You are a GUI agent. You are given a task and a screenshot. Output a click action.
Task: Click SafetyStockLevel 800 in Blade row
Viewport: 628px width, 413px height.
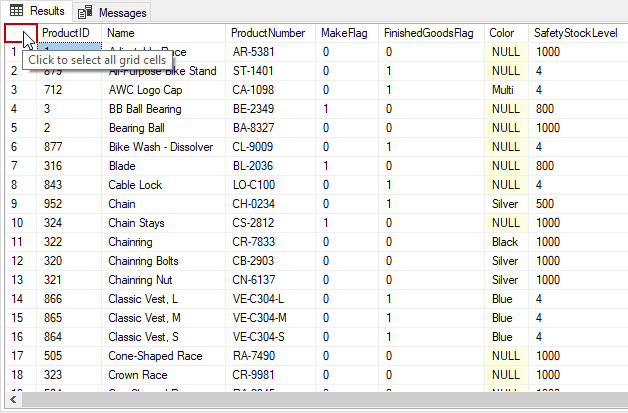[579, 166]
